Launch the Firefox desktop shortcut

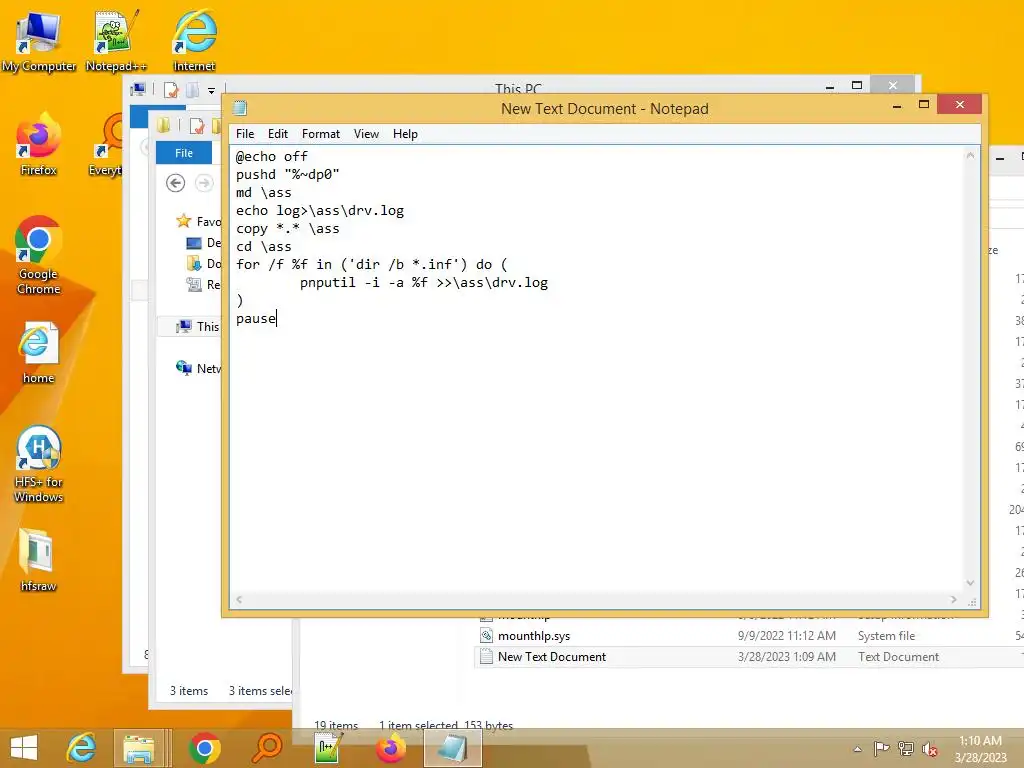[x=39, y=145]
